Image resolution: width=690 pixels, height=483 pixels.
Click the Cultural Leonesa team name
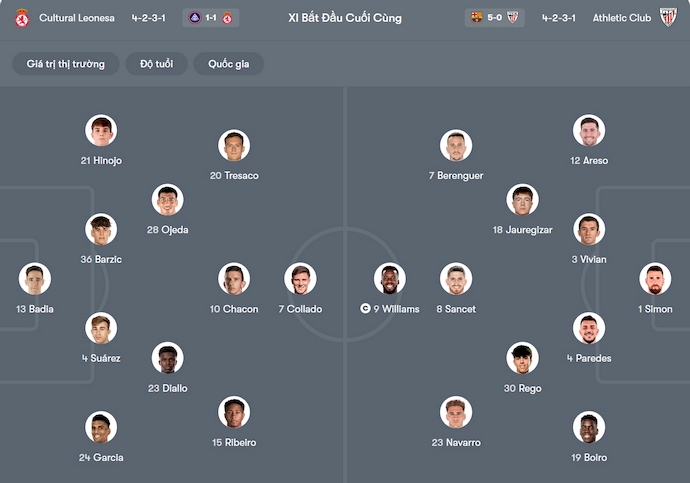(76, 18)
